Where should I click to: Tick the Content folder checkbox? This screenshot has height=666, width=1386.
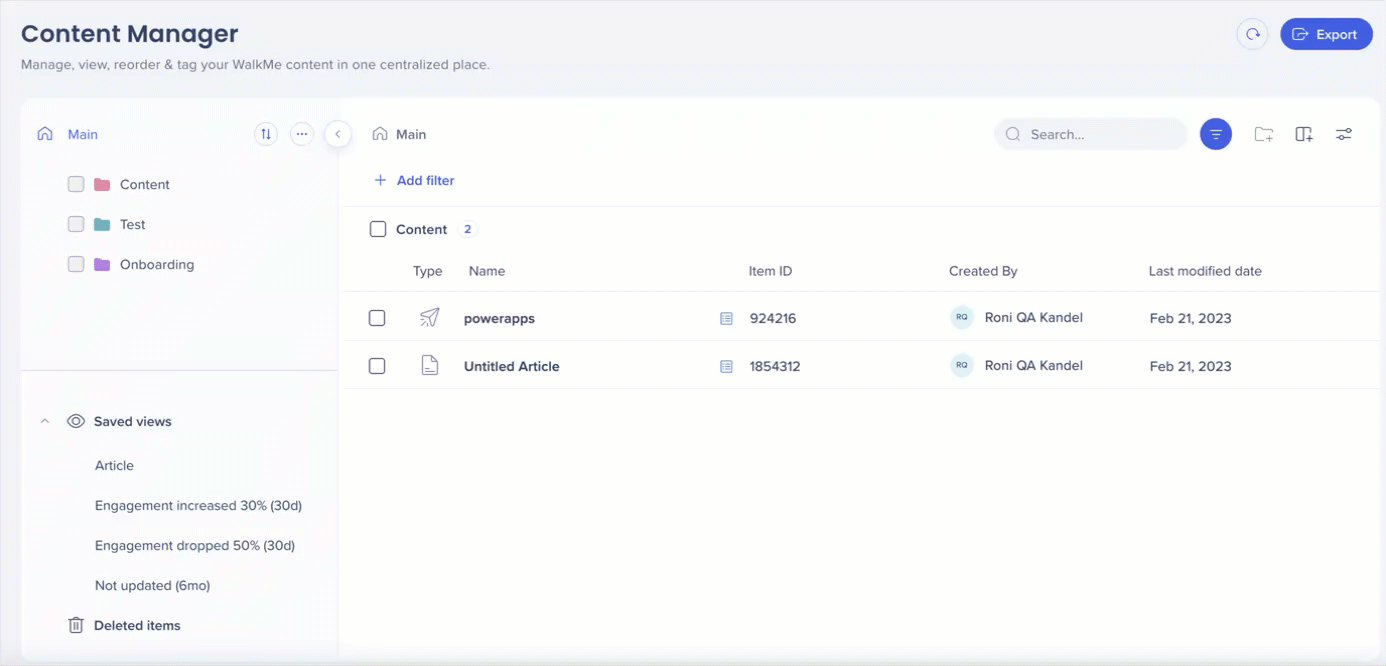[x=76, y=184]
